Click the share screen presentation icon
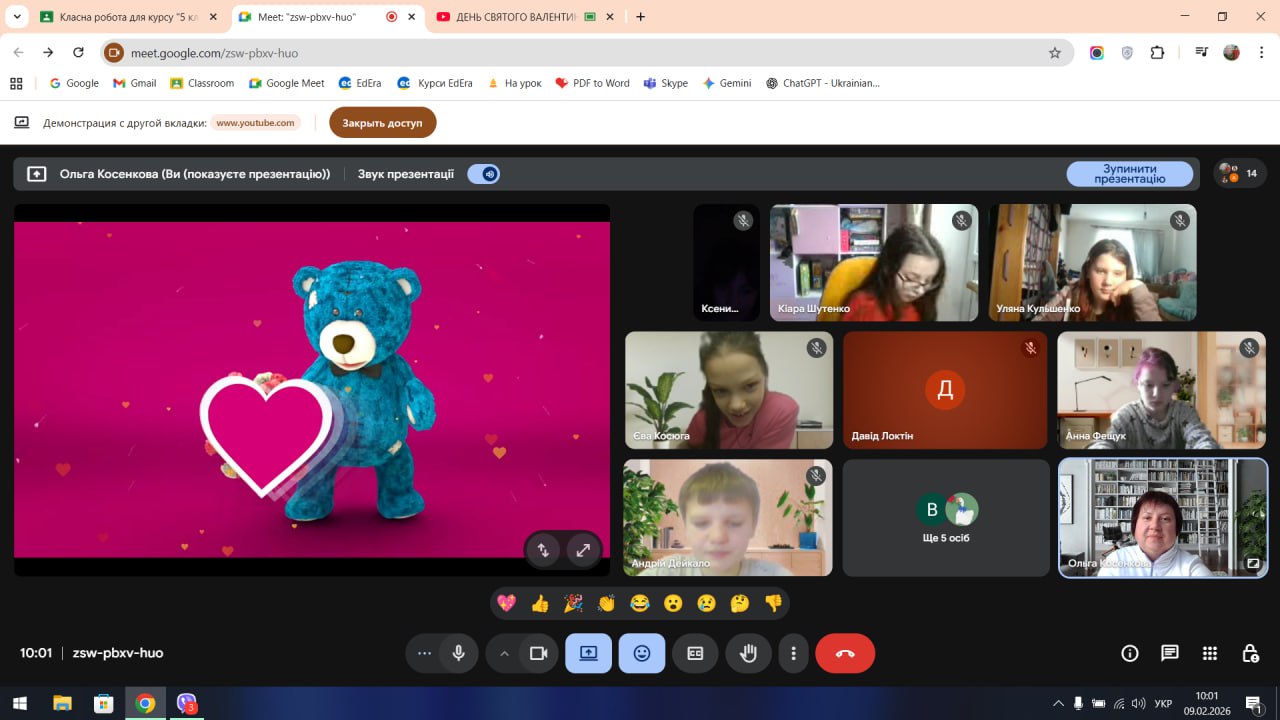Viewport: 1280px width, 720px height. (588, 653)
